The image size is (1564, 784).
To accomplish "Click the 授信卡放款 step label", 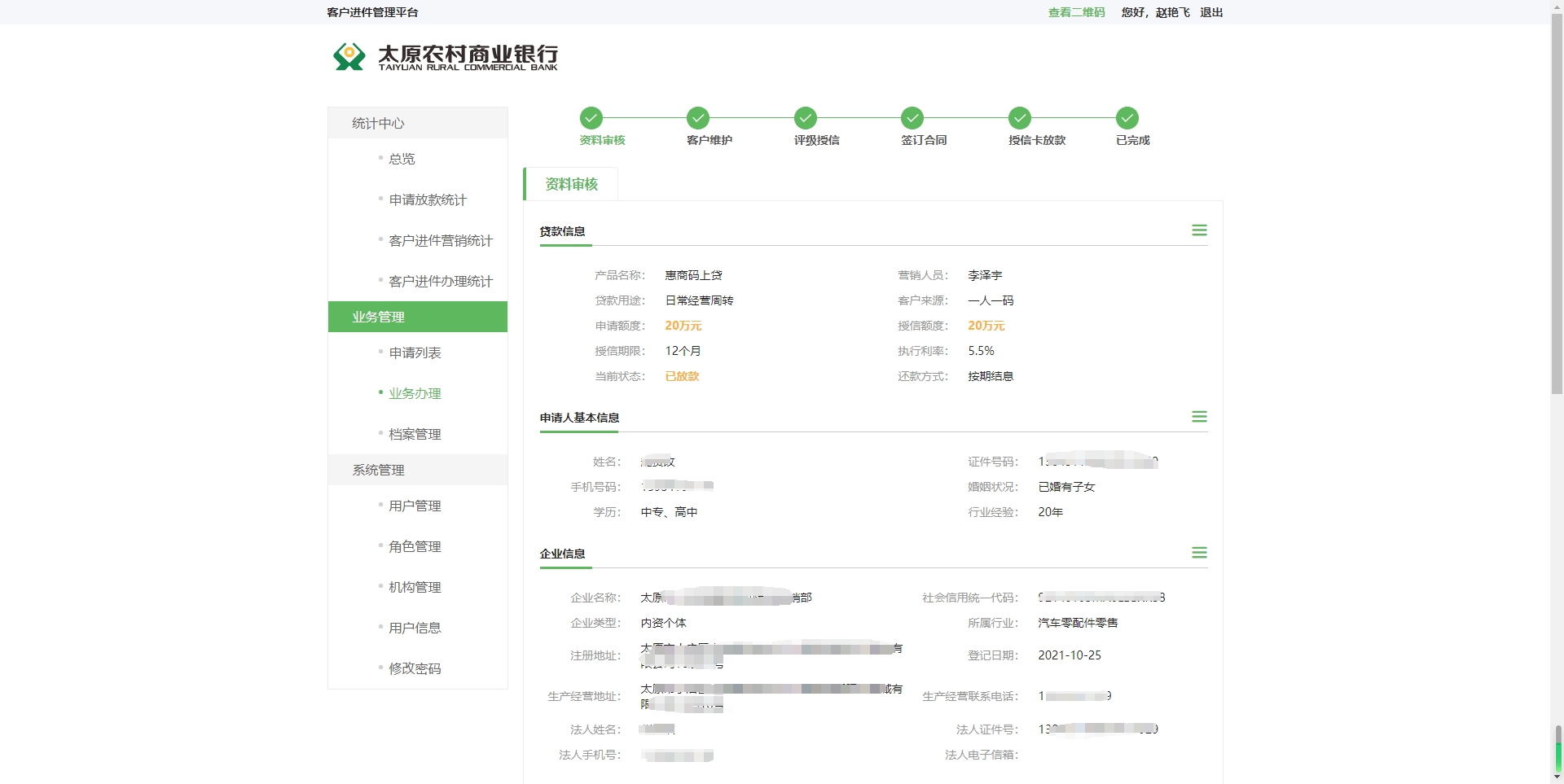I will click(1037, 140).
